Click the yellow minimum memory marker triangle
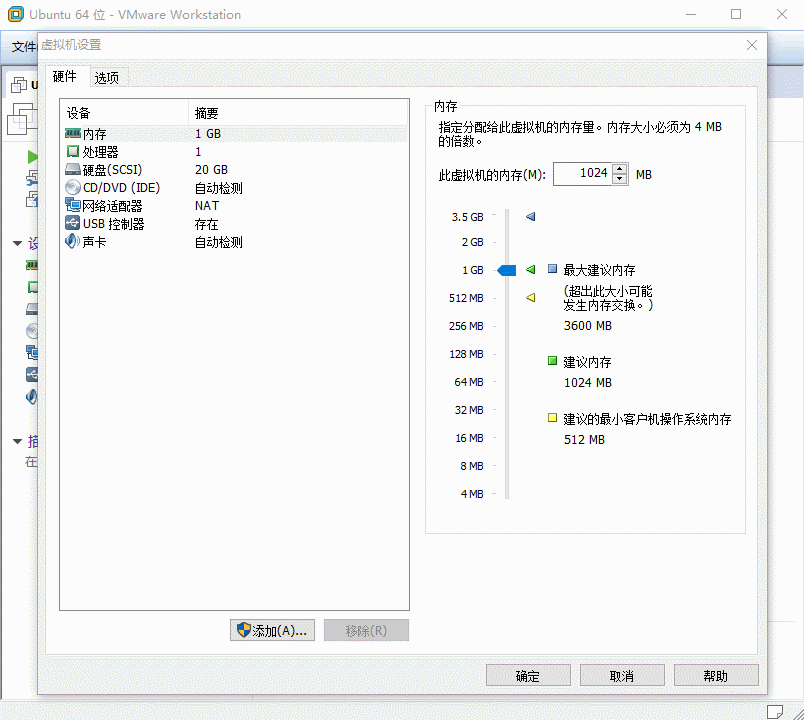Screen dimensions: 804x720 (x=531, y=297)
